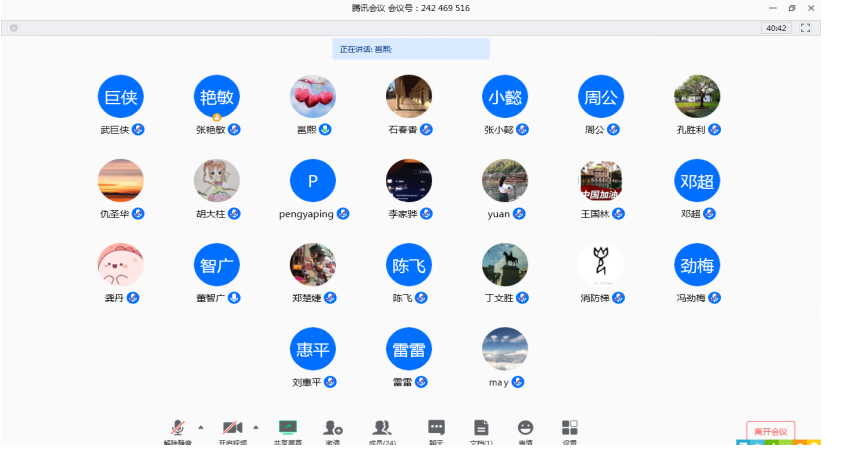842x451 pixels.
Task: Open the documents panel
Action: pyautogui.click(x=481, y=428)
